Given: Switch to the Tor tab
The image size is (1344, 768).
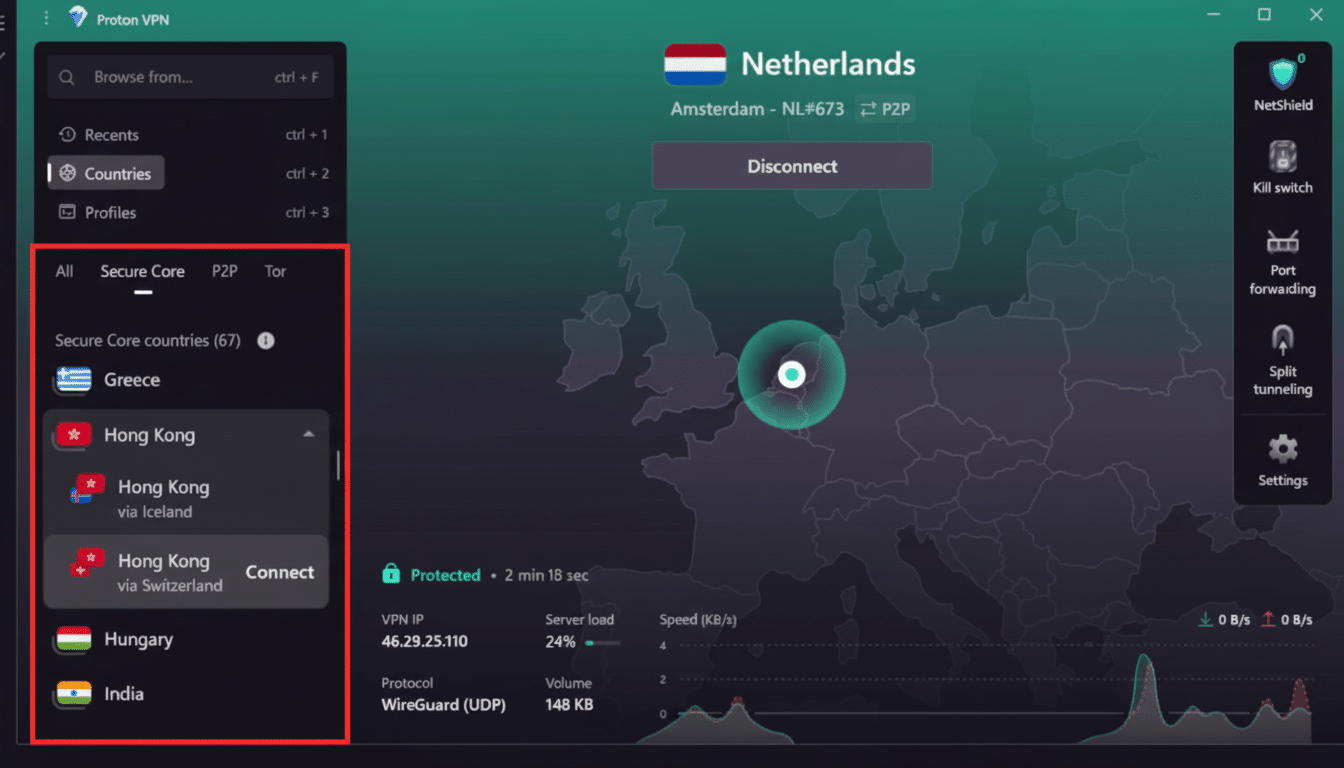Looking at the screenshot, I should coord(275,271).
